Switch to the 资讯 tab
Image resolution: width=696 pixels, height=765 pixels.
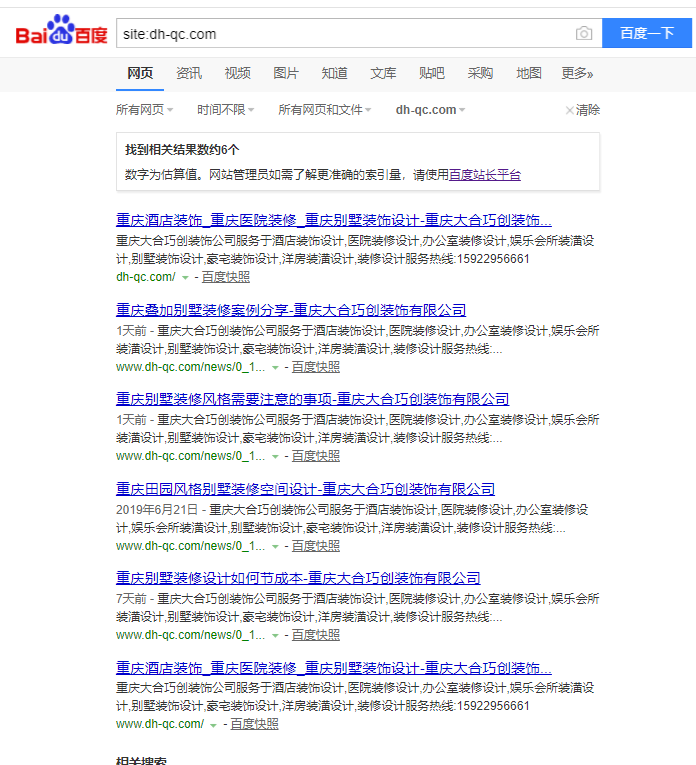189,73
